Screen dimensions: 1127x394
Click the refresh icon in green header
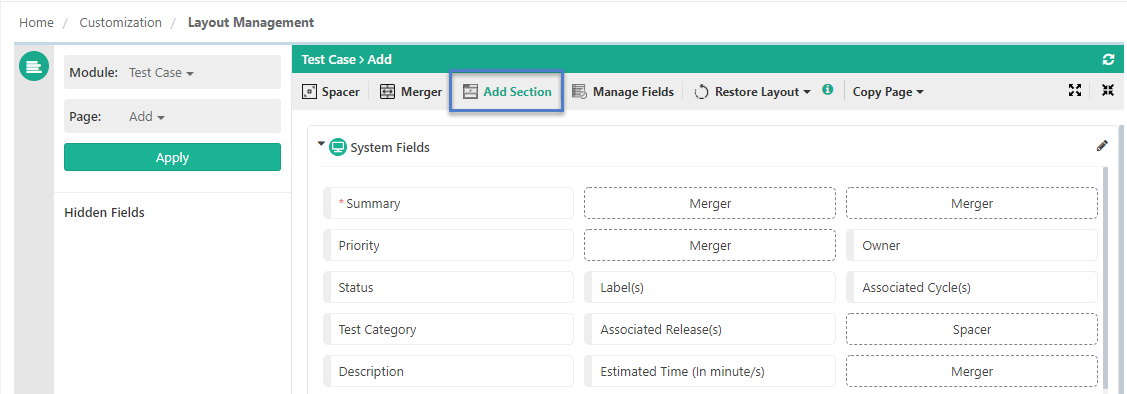(1108, 60)
